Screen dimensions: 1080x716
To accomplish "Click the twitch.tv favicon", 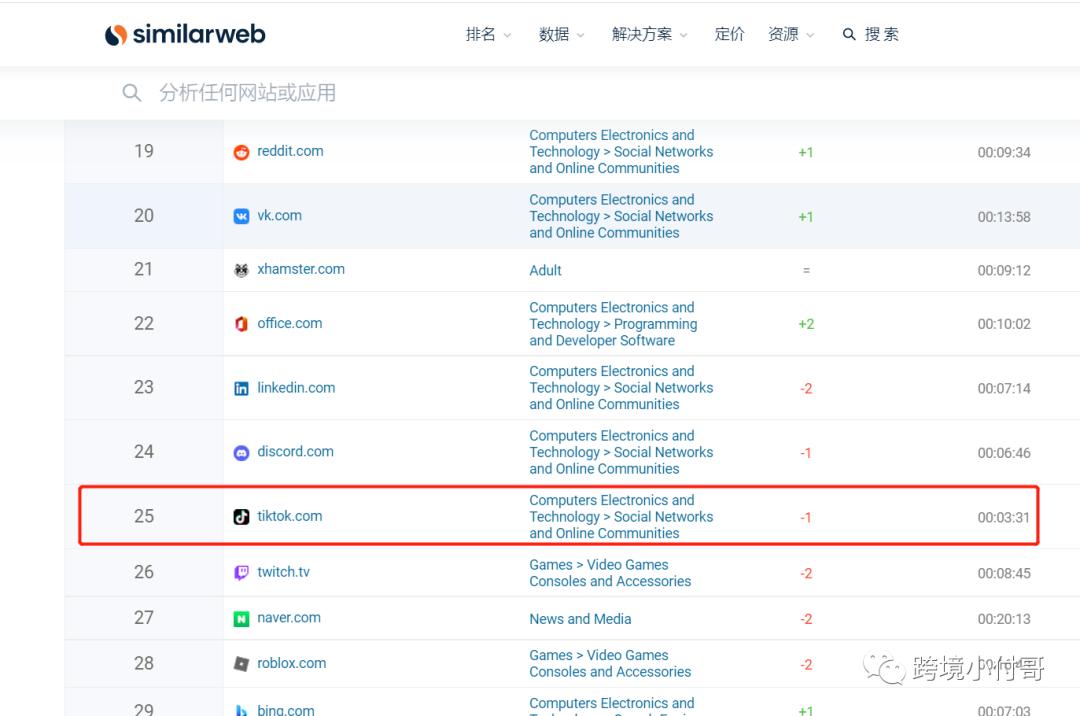I will click(241, 573).
